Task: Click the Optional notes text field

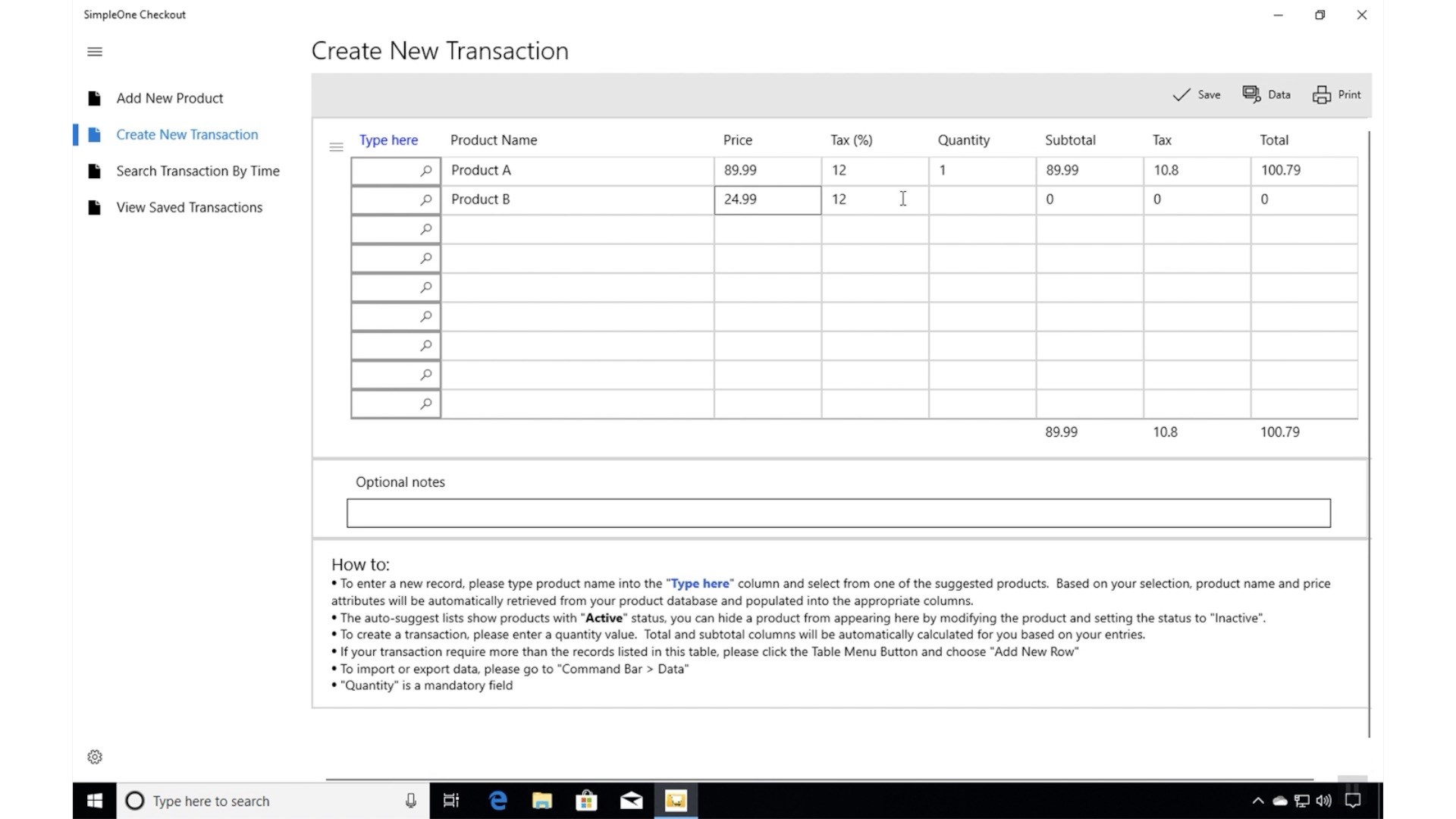Action: [x=838, y=513]
